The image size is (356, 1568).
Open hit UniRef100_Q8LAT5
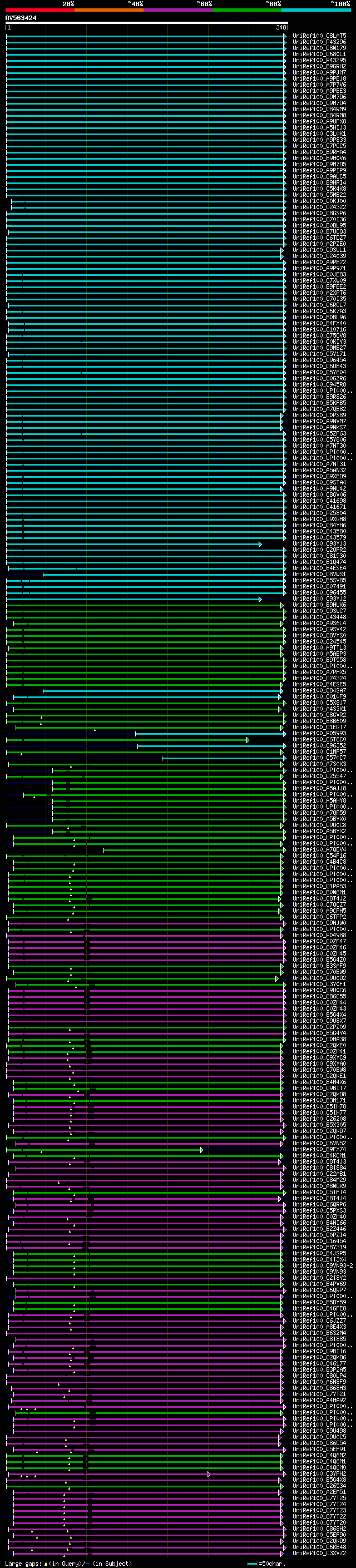(319, 36)
